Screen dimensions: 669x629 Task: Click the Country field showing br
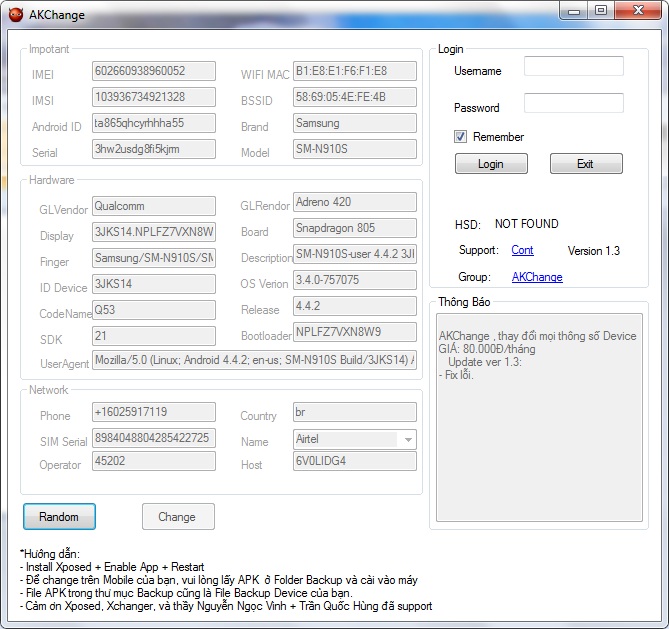point(355,412)
